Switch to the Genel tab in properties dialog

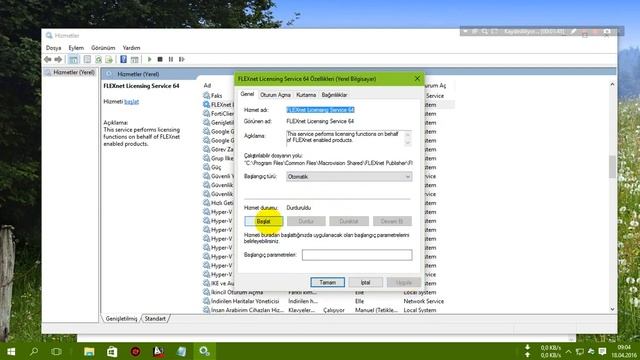point(247,94)
